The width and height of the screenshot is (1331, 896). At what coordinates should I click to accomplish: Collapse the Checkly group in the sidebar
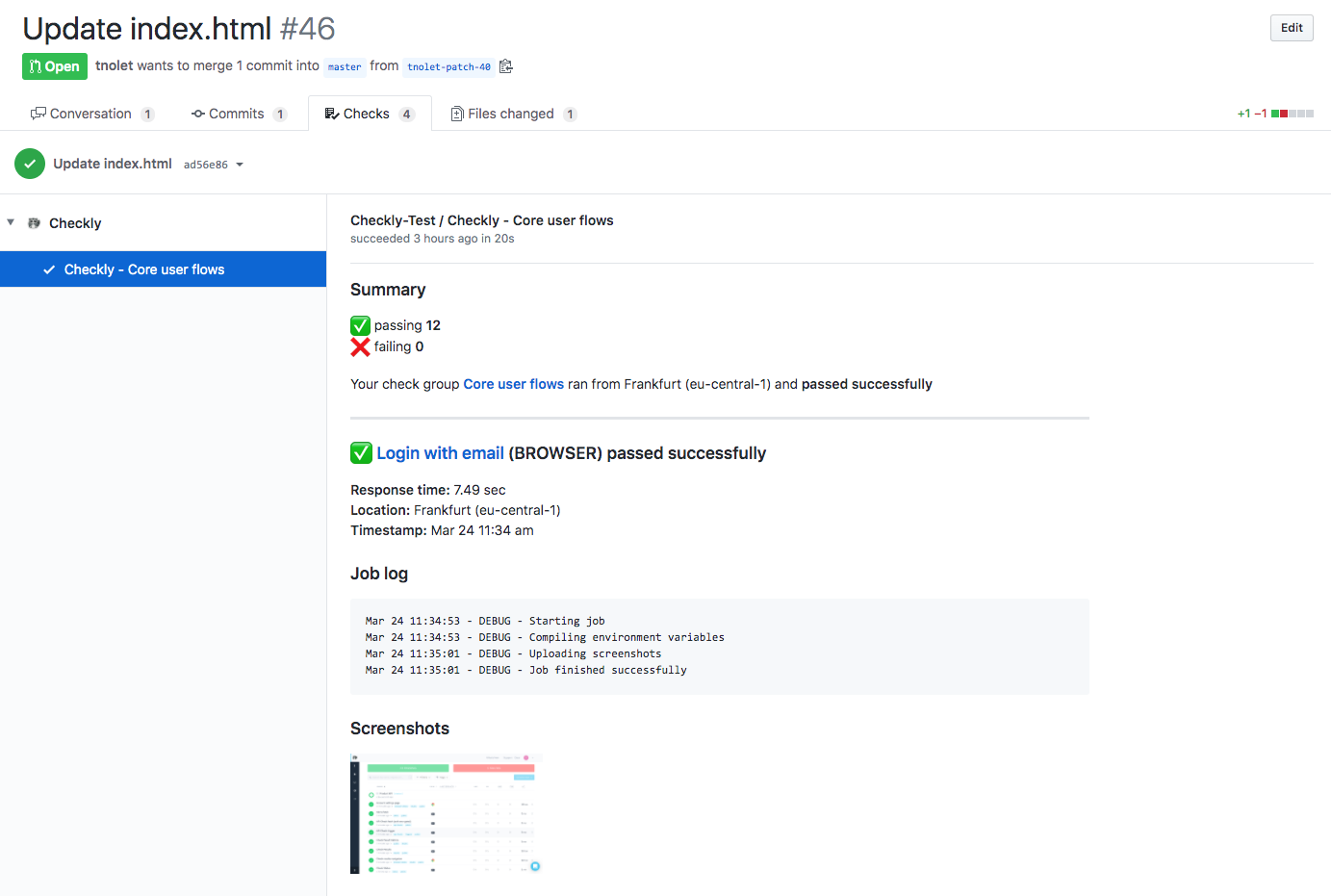point(10,222)
